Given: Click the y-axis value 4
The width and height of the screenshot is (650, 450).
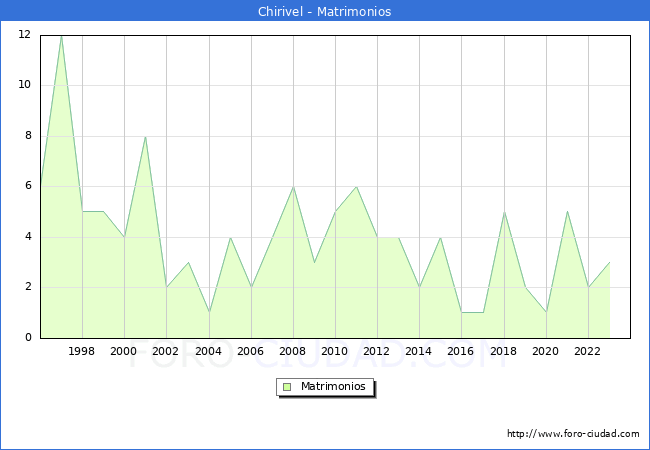Looking at the screenshot, I should coord(28,237).
